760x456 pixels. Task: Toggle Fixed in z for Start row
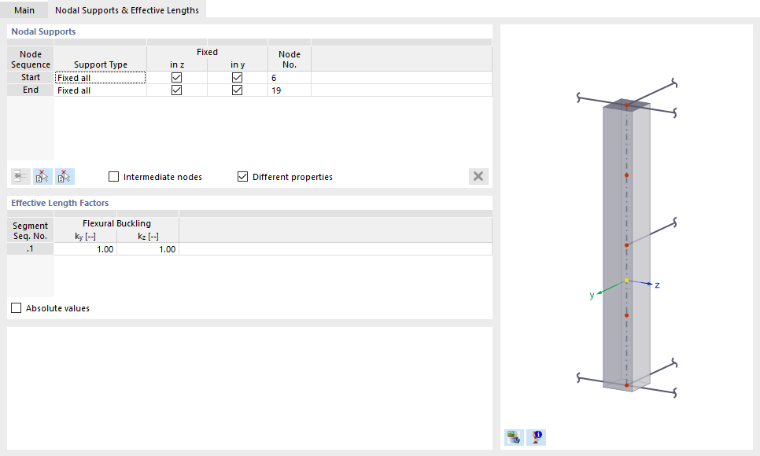(x=176, y=78)
